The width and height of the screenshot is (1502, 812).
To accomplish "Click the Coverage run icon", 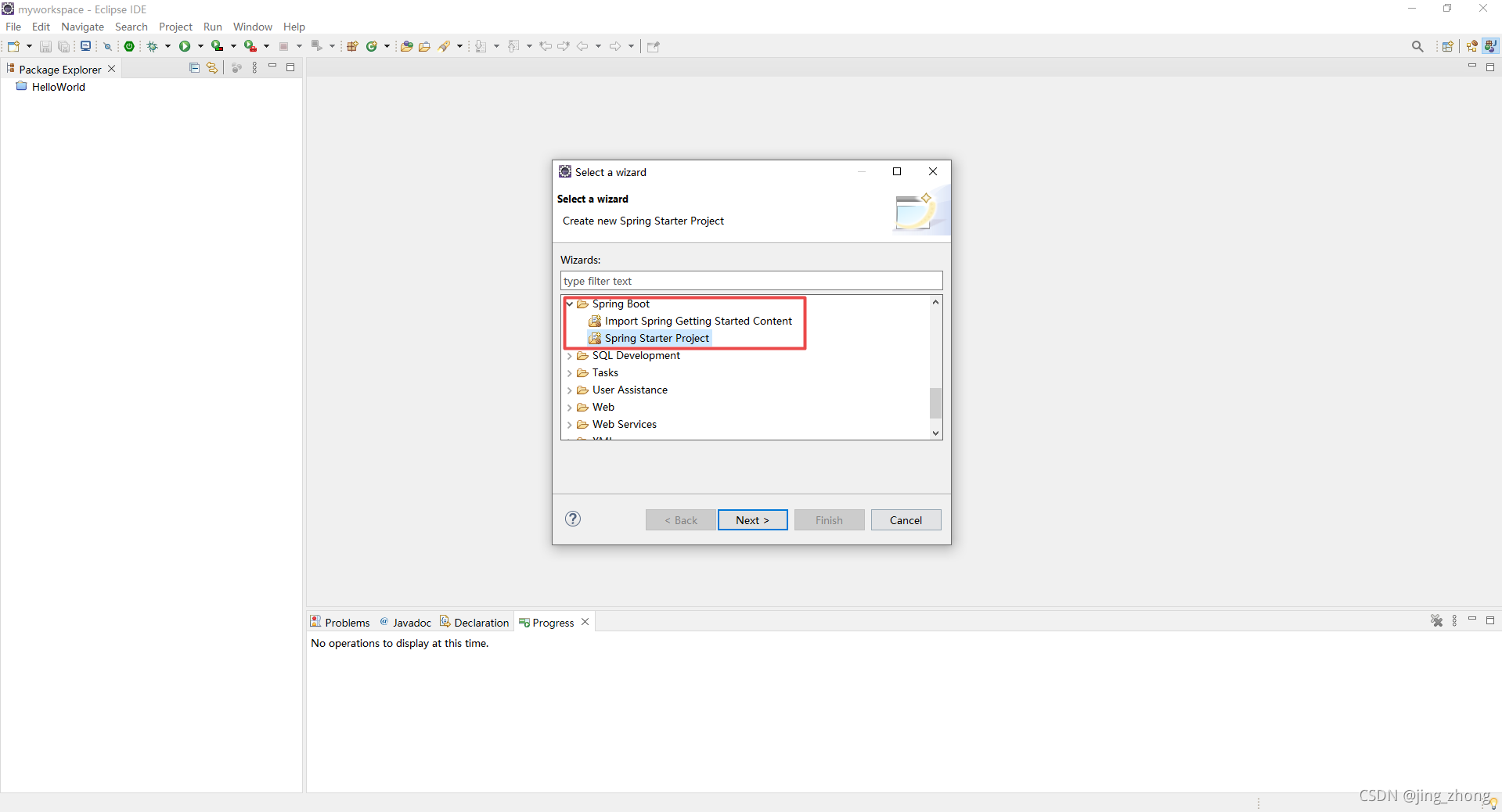I will pyautogui.click(x=218, y=46).
